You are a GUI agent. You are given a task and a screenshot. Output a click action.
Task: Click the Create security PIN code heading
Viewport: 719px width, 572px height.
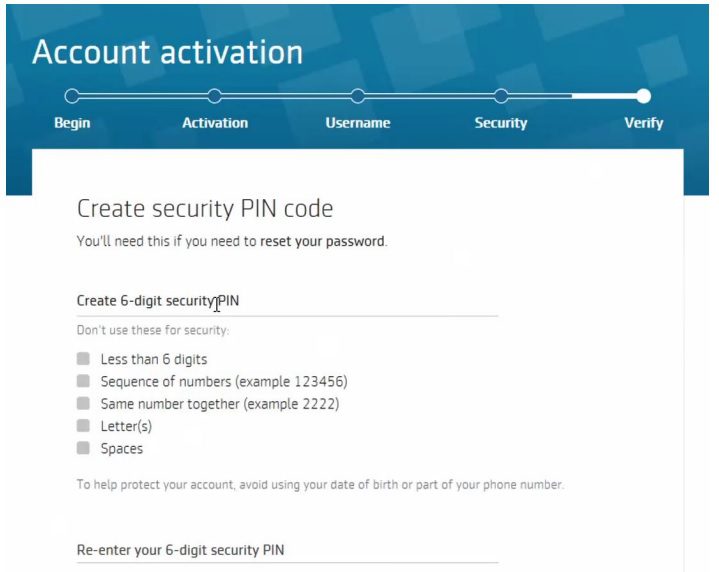(205, 209)
